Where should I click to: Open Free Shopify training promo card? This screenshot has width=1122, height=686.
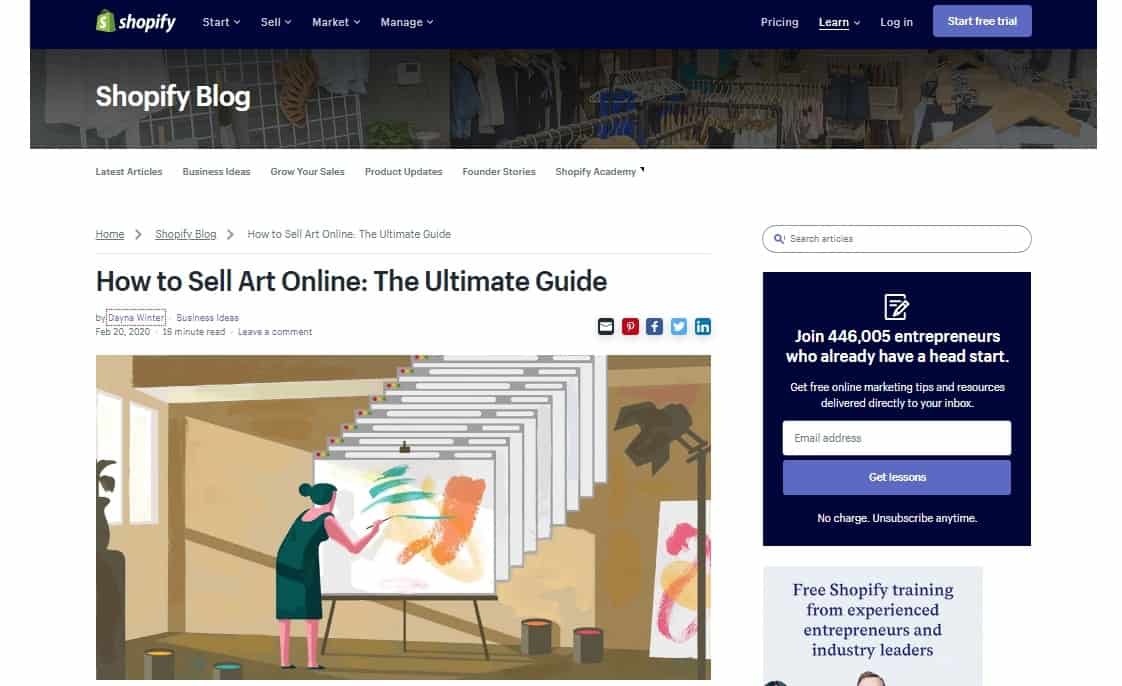click(872, 626)
